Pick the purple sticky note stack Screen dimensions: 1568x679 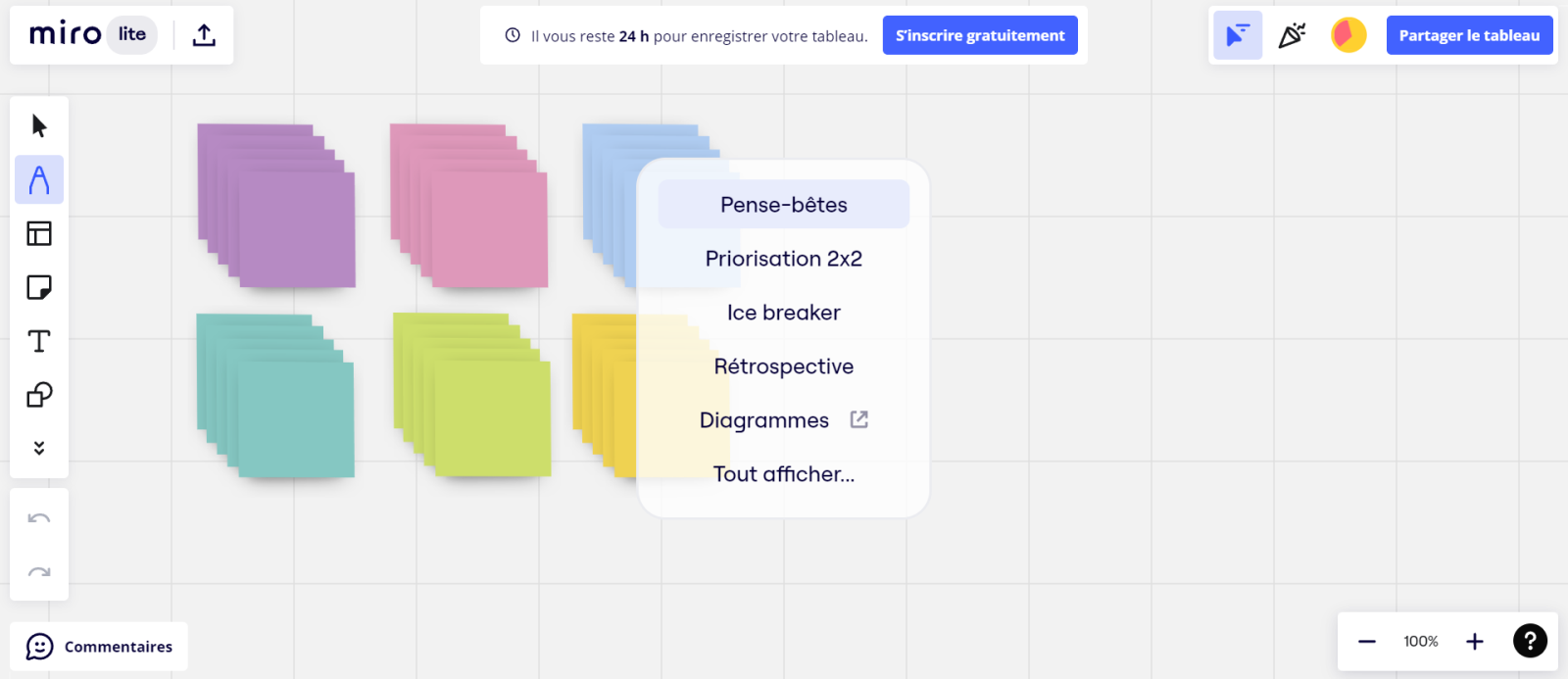[276, 206]
